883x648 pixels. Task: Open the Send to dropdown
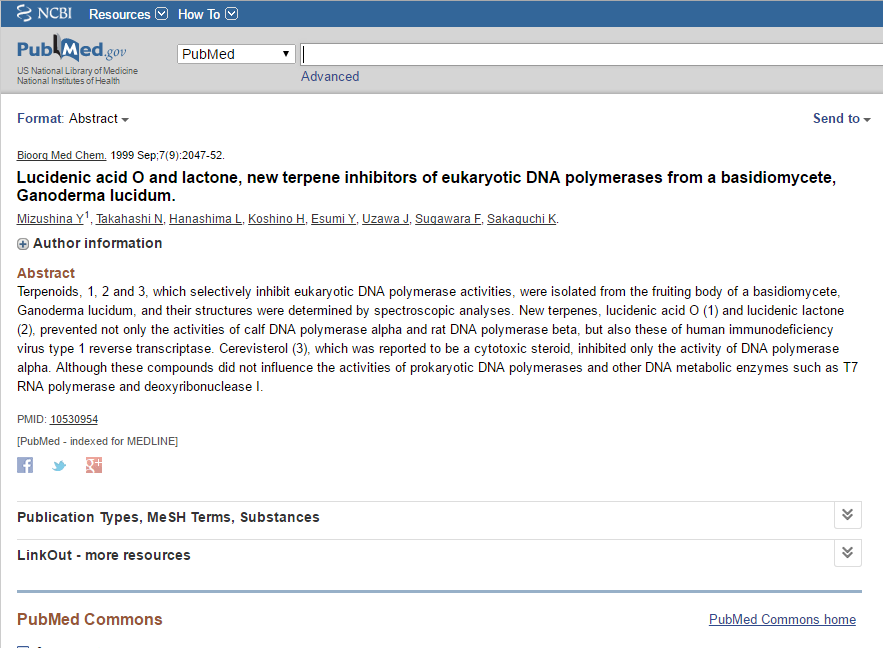(x=841, y=119)
